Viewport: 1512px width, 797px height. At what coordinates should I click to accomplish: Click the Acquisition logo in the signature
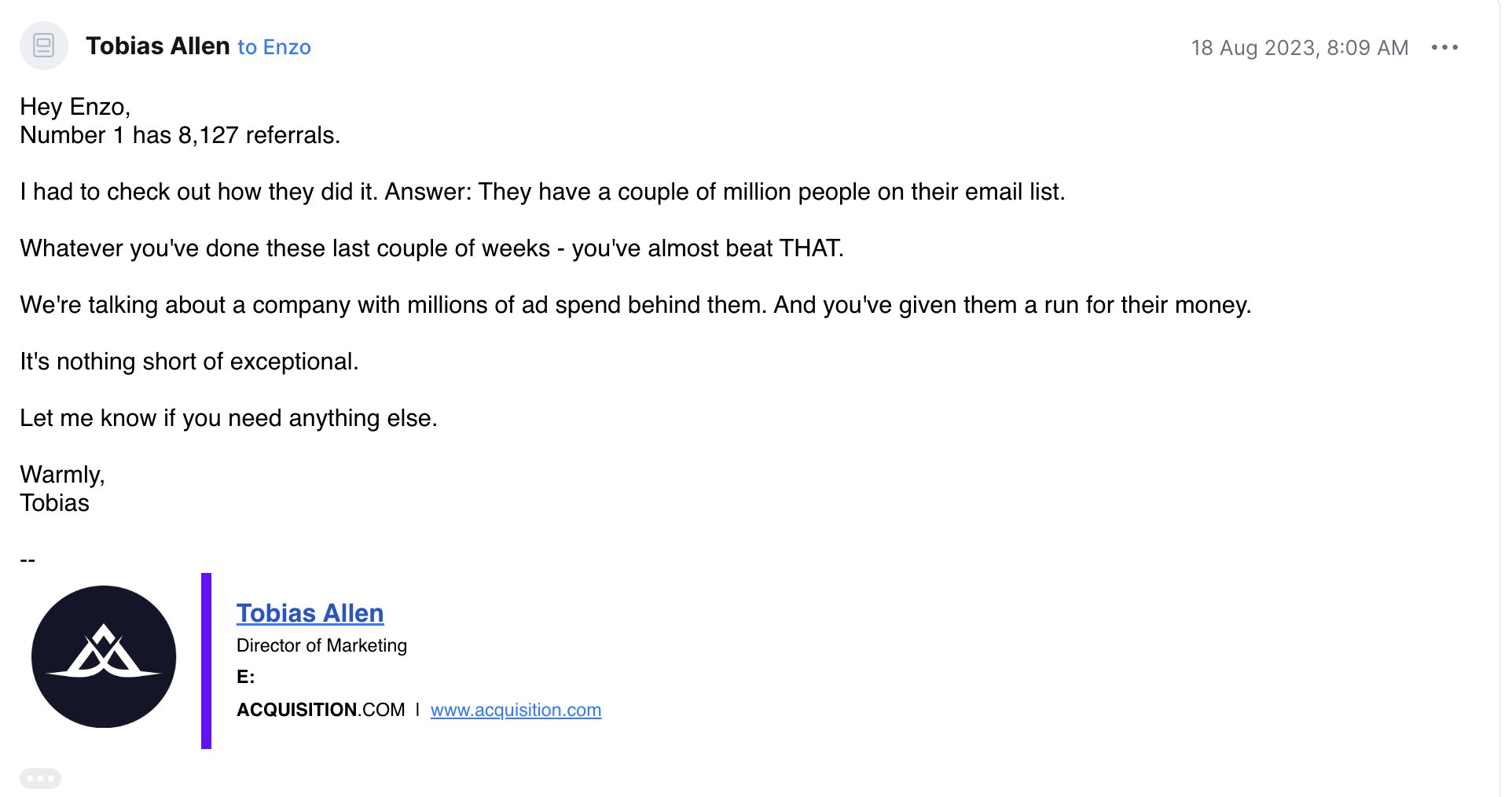(x=104, y=656)
